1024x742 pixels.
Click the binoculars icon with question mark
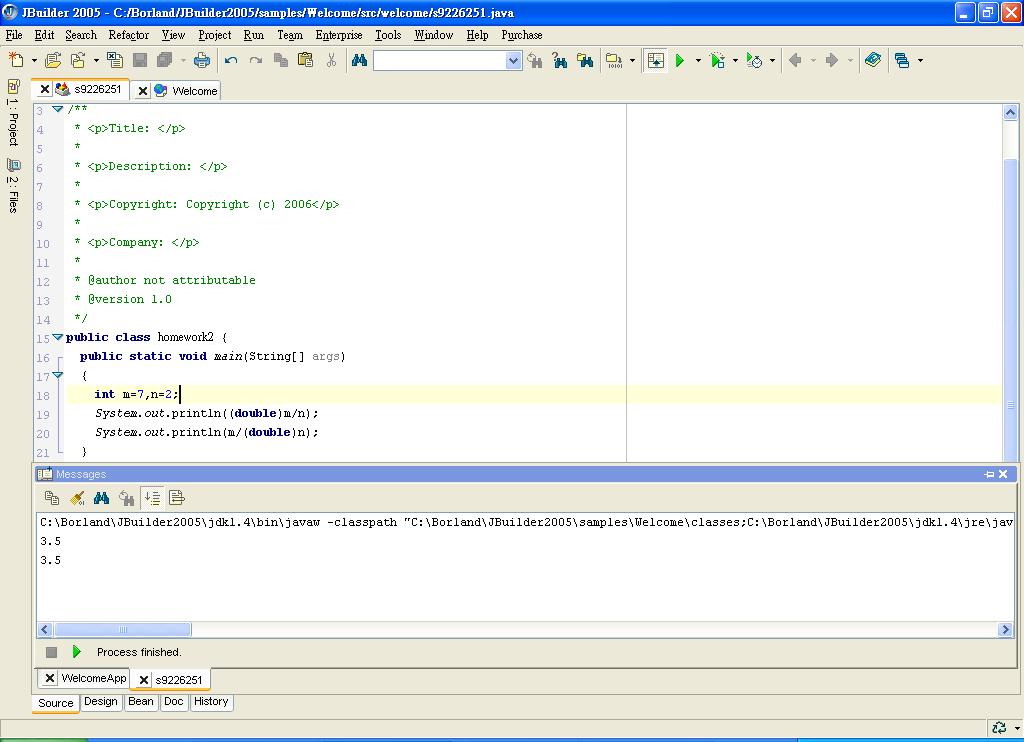(x=560, y=61)
